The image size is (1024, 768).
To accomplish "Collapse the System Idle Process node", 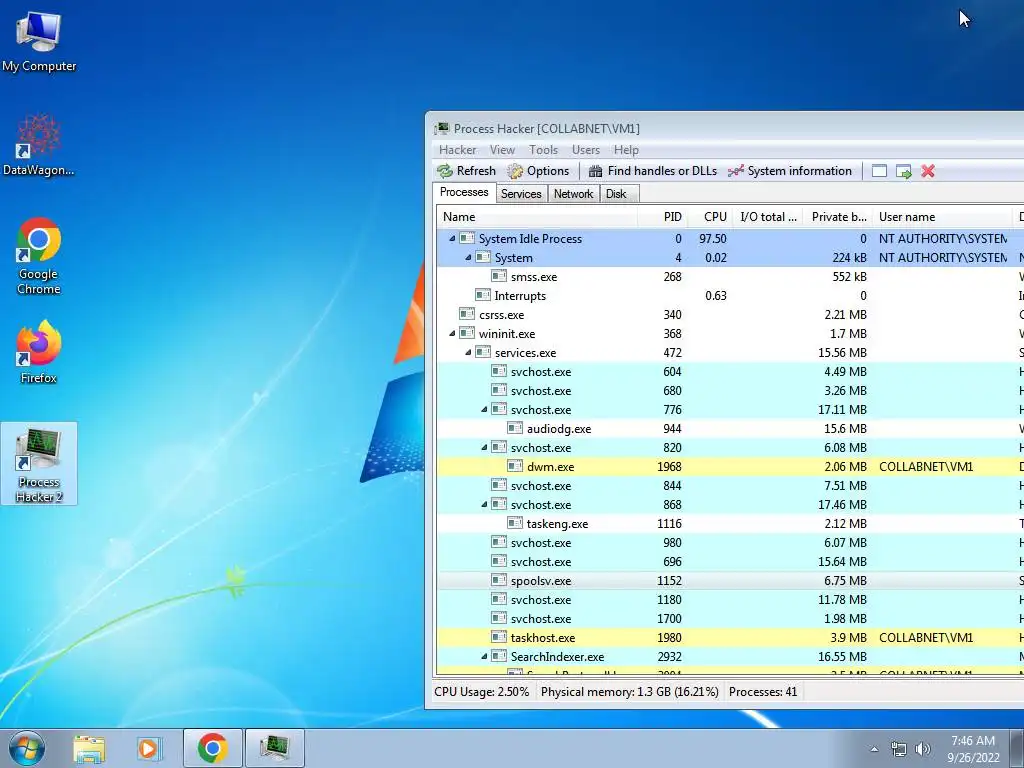I will click(452, 239).
